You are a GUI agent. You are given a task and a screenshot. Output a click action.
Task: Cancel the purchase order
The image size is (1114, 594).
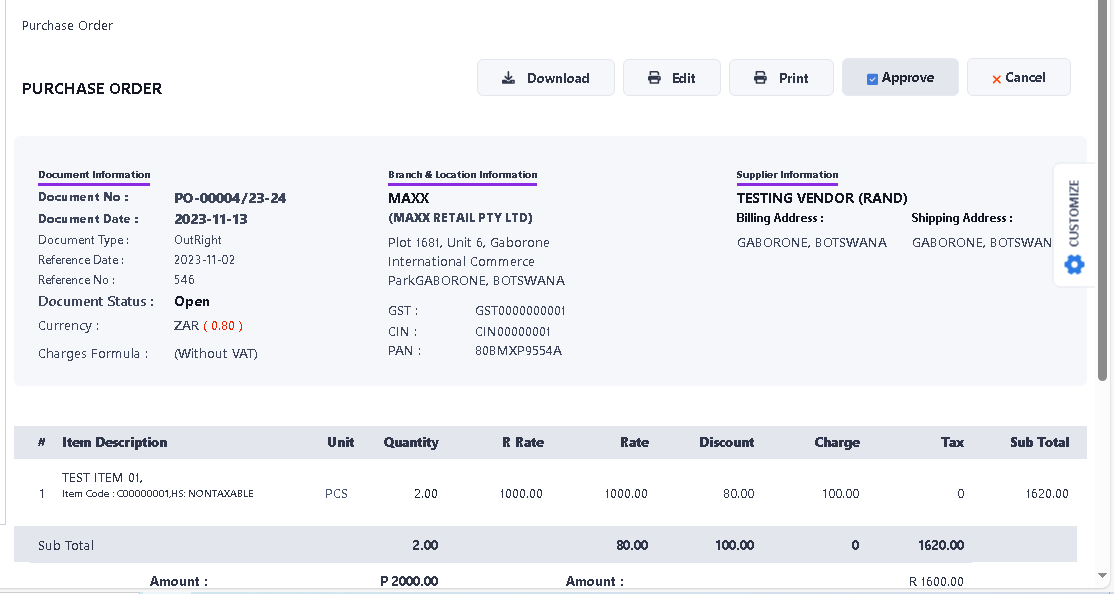(x=1018, y=78)
